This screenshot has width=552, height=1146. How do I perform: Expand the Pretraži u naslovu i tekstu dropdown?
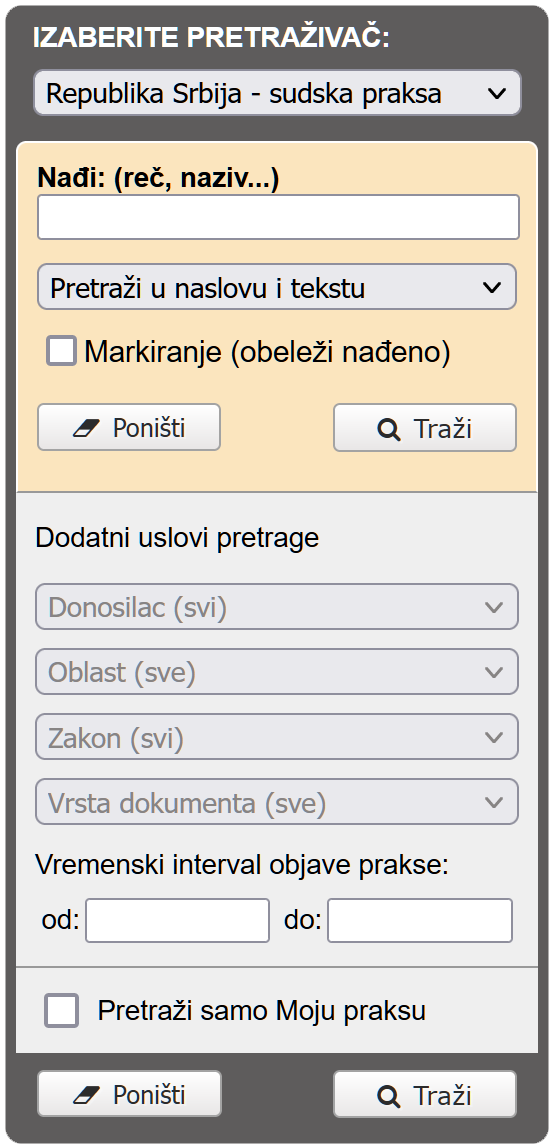coord(276,287)
